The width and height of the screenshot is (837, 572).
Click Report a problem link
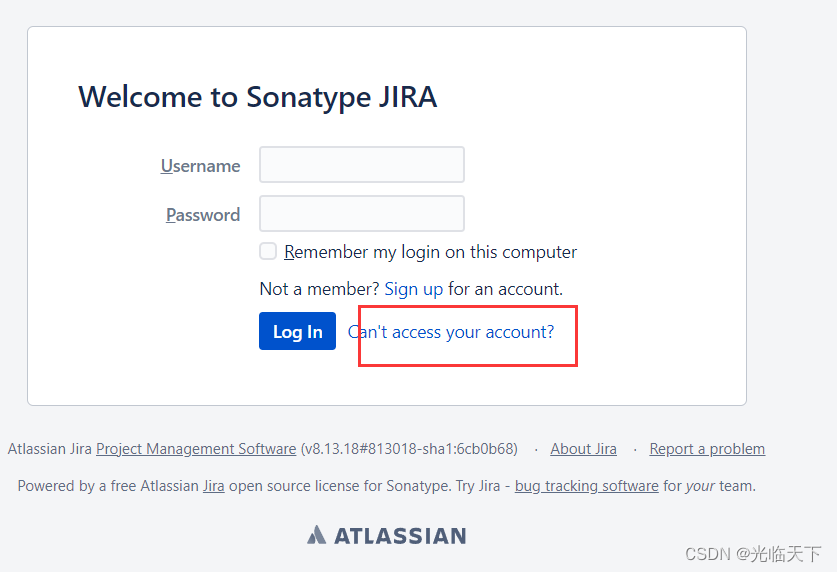(707, 449)
